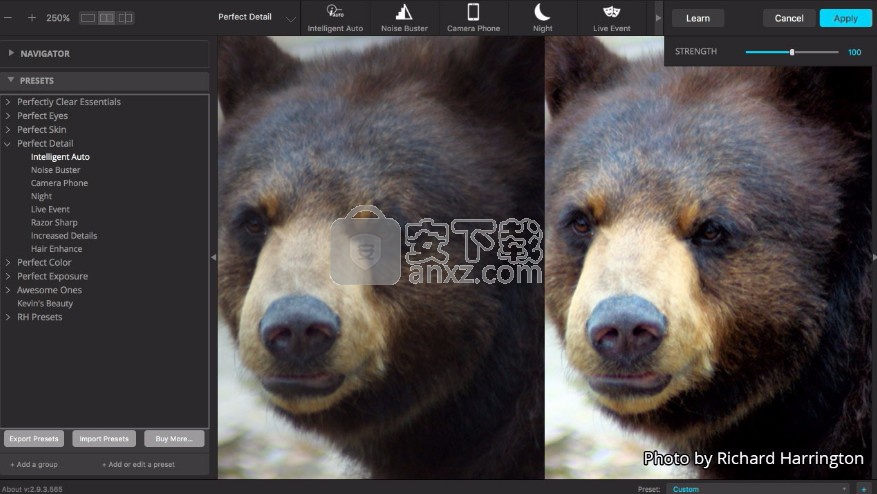
Task: Click the About version text
Action: [x=32, y=489]
